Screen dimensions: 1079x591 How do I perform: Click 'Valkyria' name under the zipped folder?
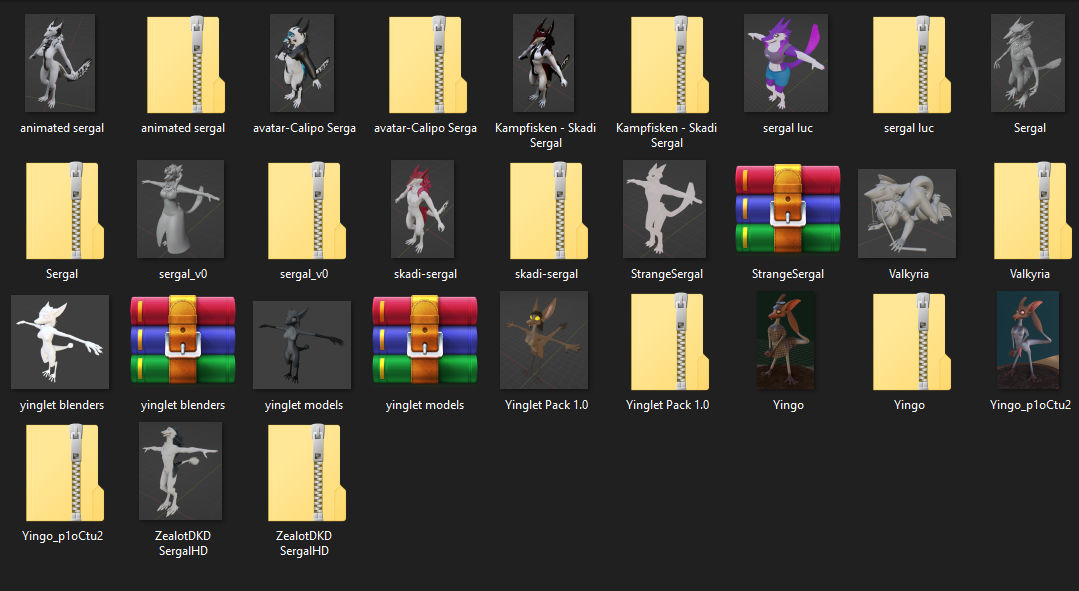(x=1030, y=274)
